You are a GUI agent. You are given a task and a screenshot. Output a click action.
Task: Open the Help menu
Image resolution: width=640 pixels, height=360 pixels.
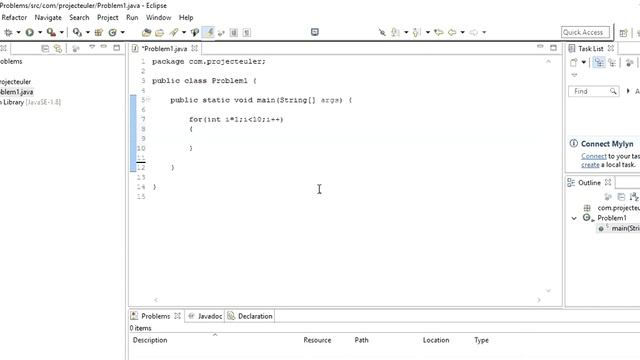coord(186,18)
